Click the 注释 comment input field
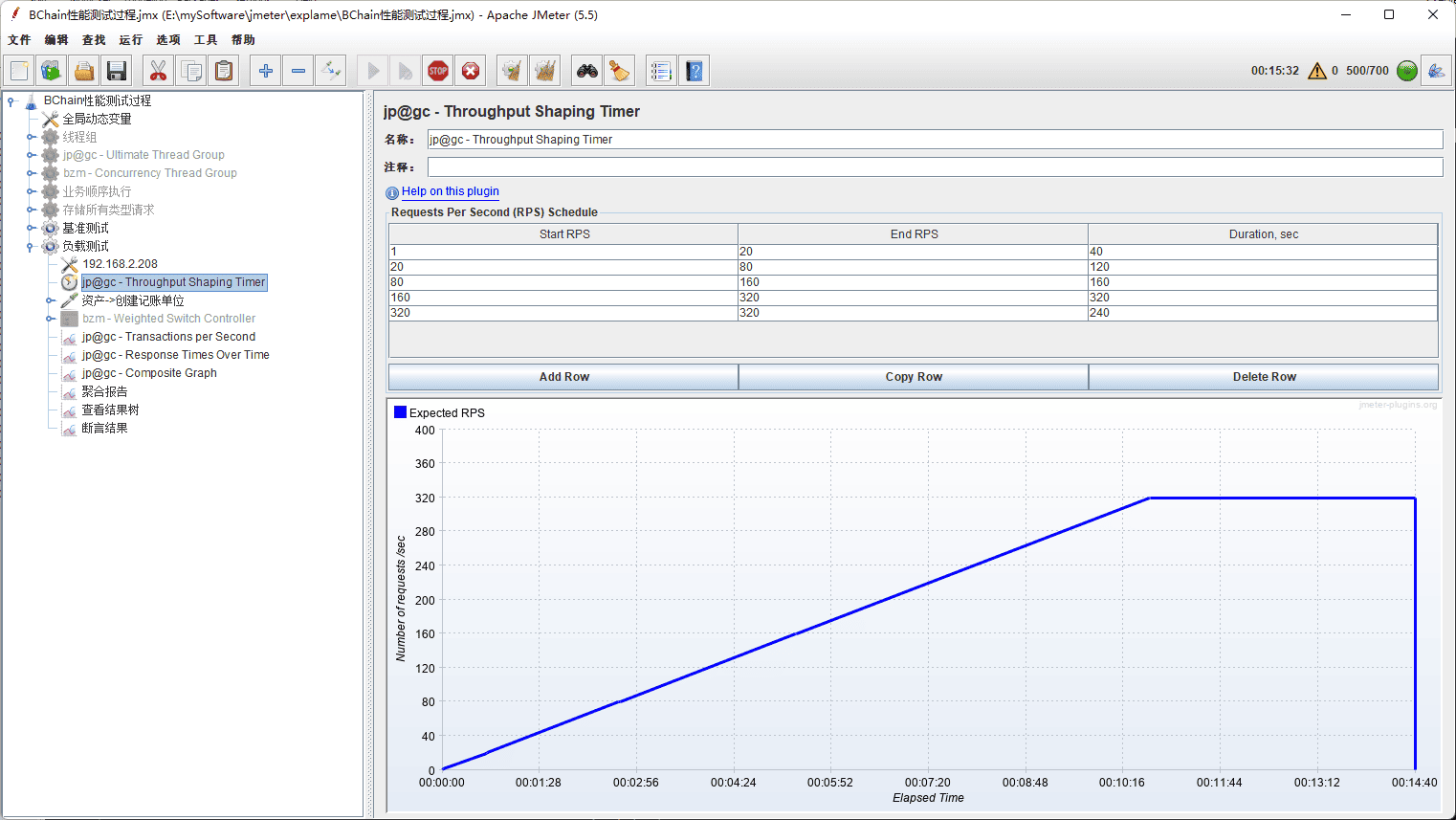This screenshot has width=1456, height=820. (934, 167)
